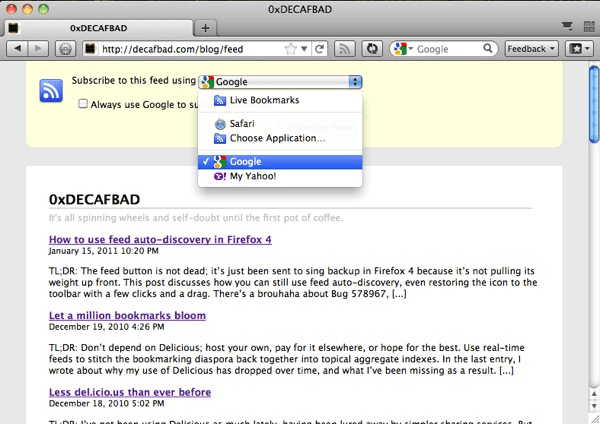Open the bookmarks star dropdown at toolbar end

tap(578, 48)
